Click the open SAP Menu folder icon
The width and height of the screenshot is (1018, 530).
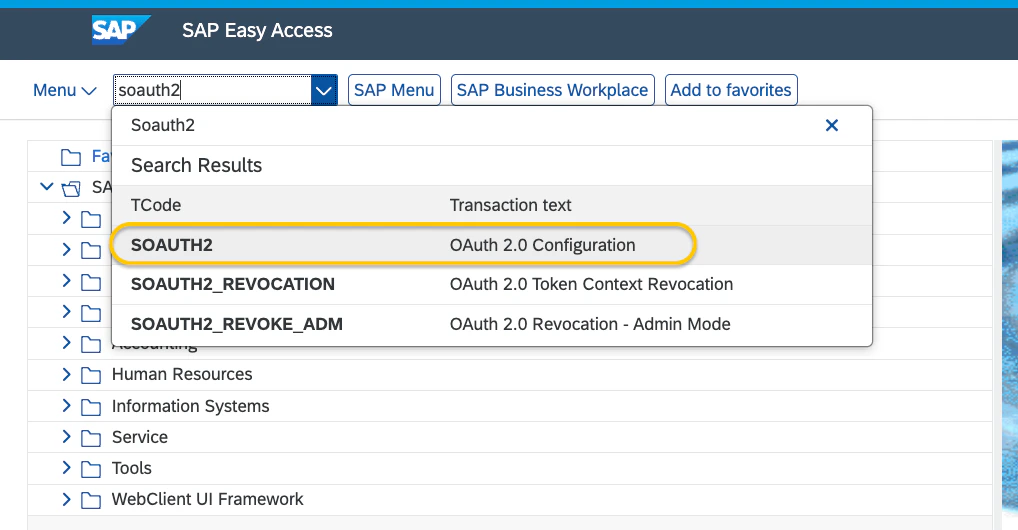(71, 188)
